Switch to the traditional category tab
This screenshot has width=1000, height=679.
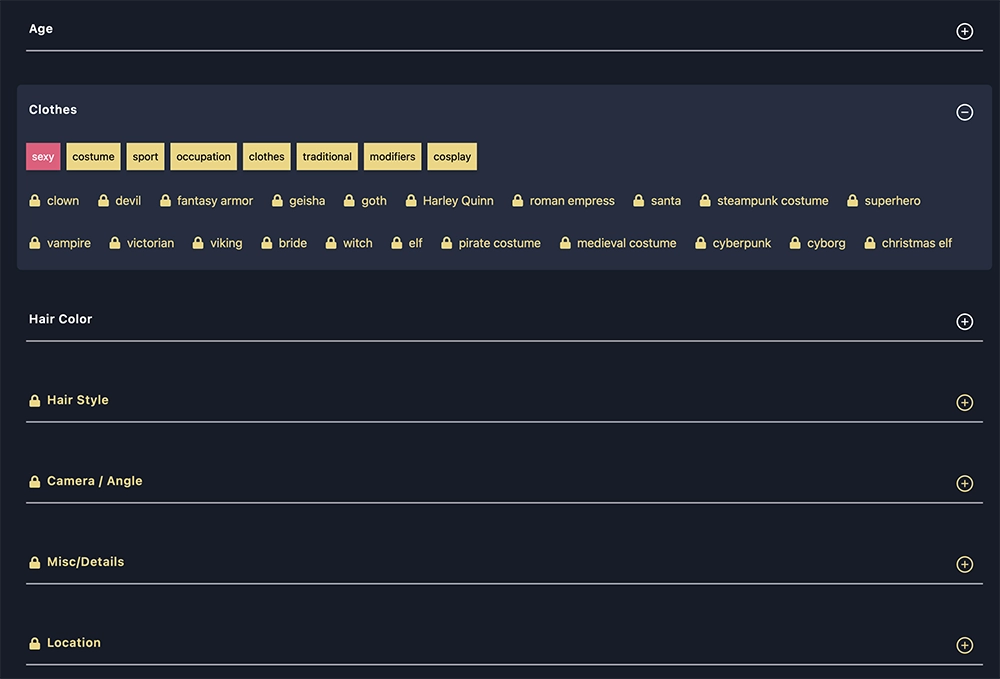[x=327, y=156]
